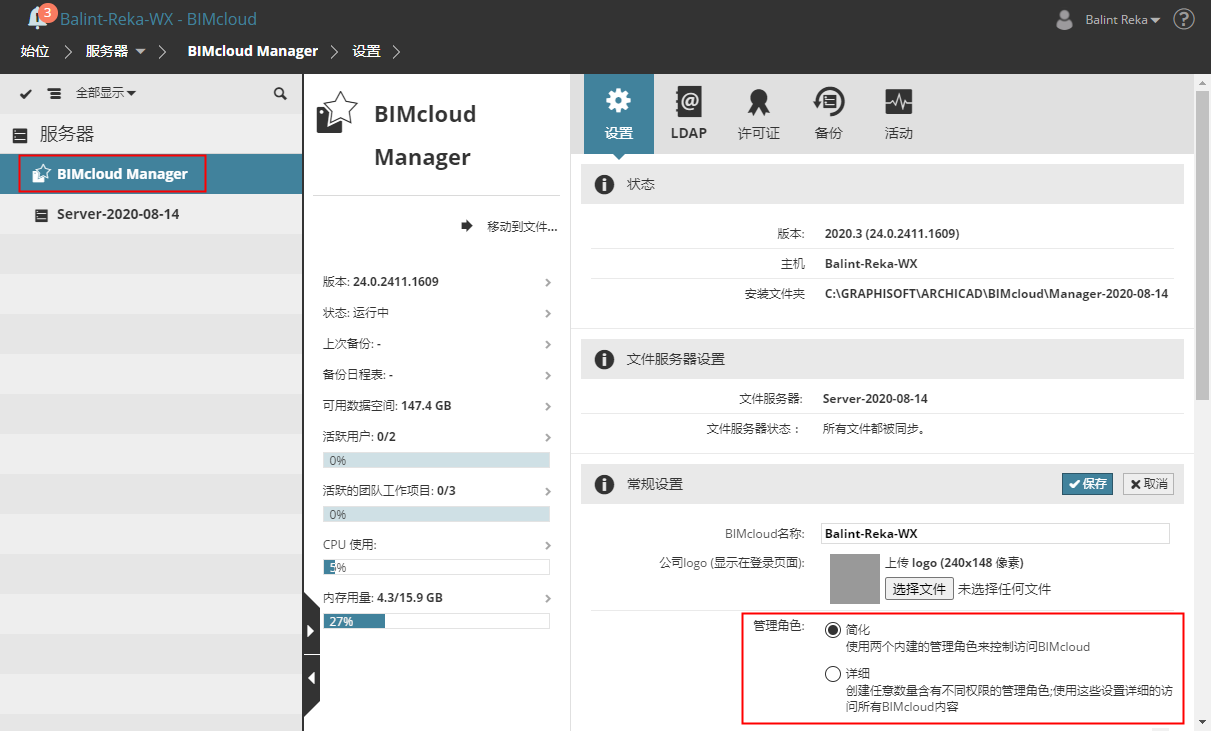Open the 全部显示 filter dropdown
Image resolution: width=1211 pixels, height=731 pixels.
pos(106,93)
